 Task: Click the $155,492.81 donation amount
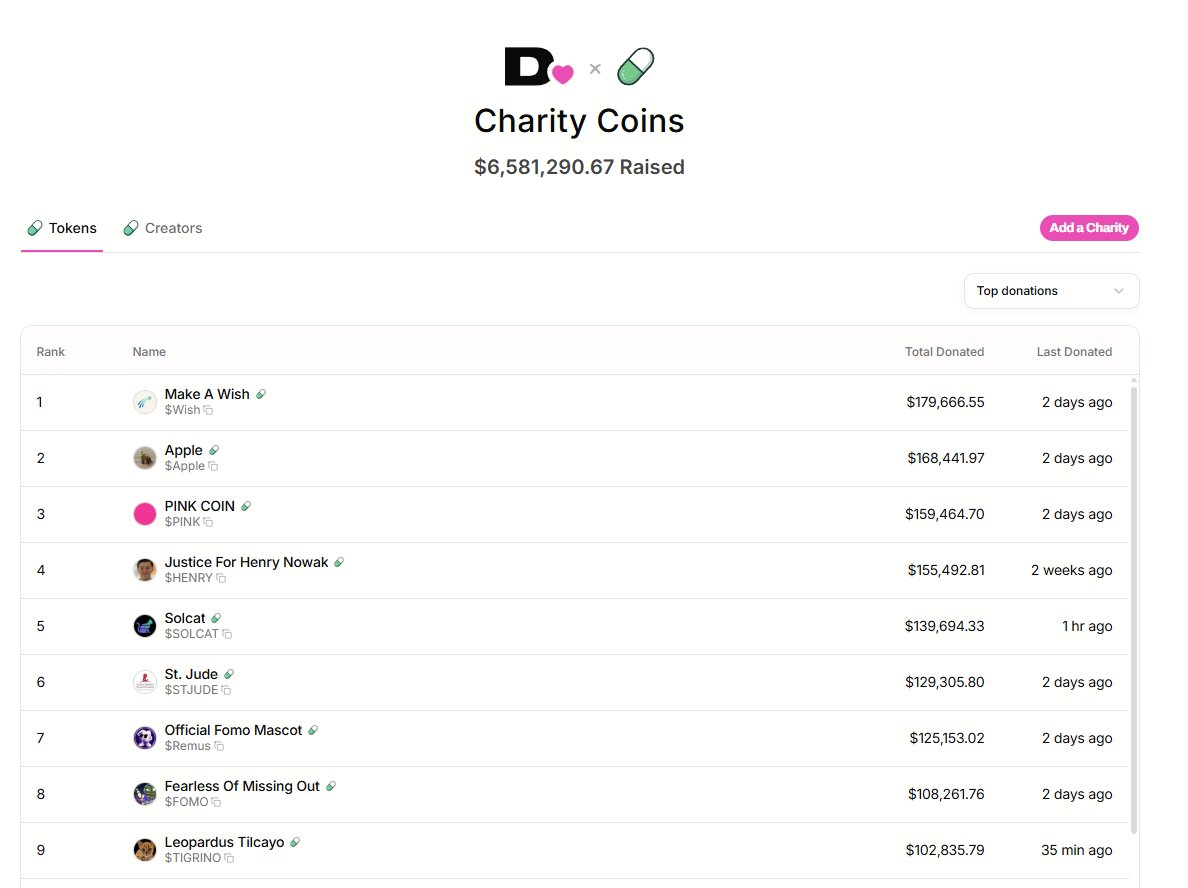[946, 571]
